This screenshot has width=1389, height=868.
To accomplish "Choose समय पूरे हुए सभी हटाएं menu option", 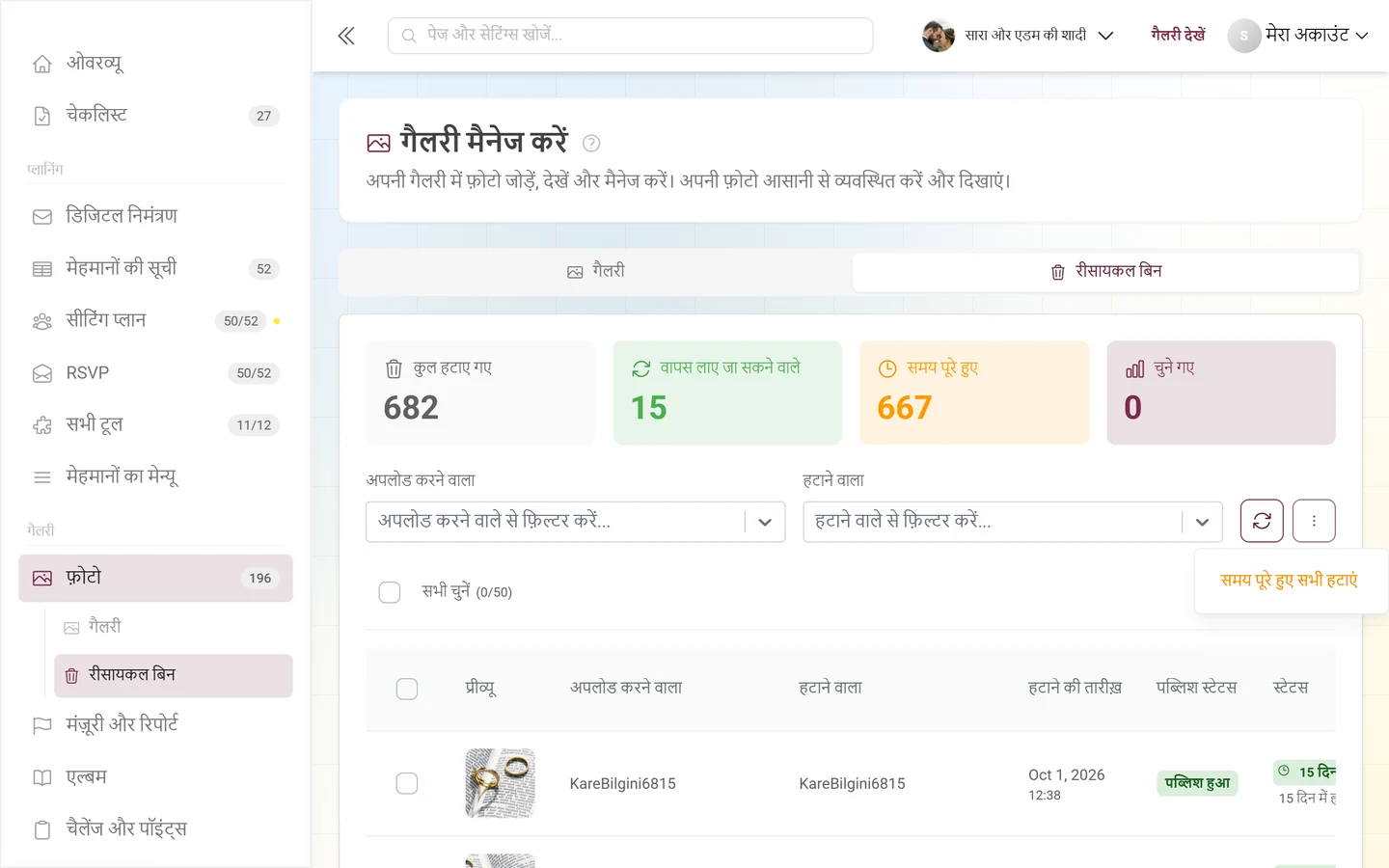I will tap(1290, 580).
